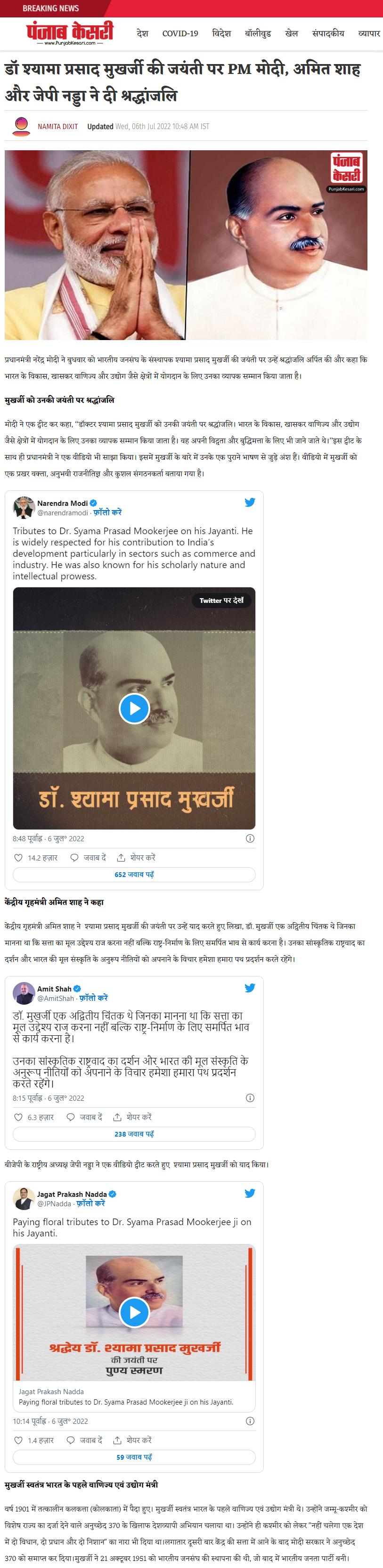Click the reply bubble icon on Amit Shah's tweet
The width and height of the screenshot is (383, 1568).
(71, 1117)
